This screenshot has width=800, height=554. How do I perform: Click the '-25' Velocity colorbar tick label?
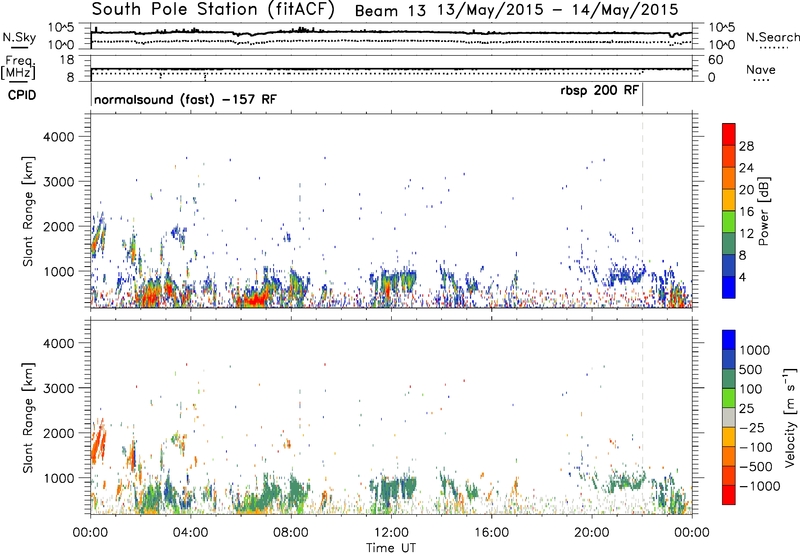pos(752,428)
